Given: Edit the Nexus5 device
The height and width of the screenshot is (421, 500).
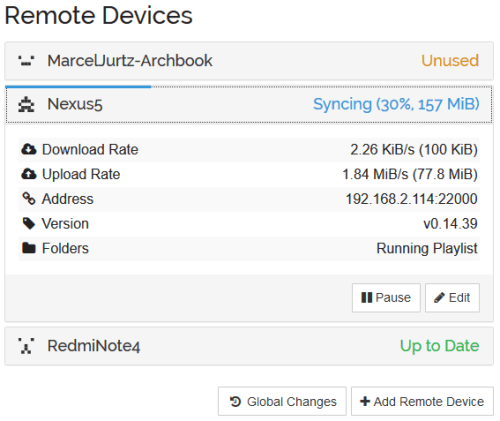Looking at the screenshot, I should pyautogui.click(x=452, y=298).
